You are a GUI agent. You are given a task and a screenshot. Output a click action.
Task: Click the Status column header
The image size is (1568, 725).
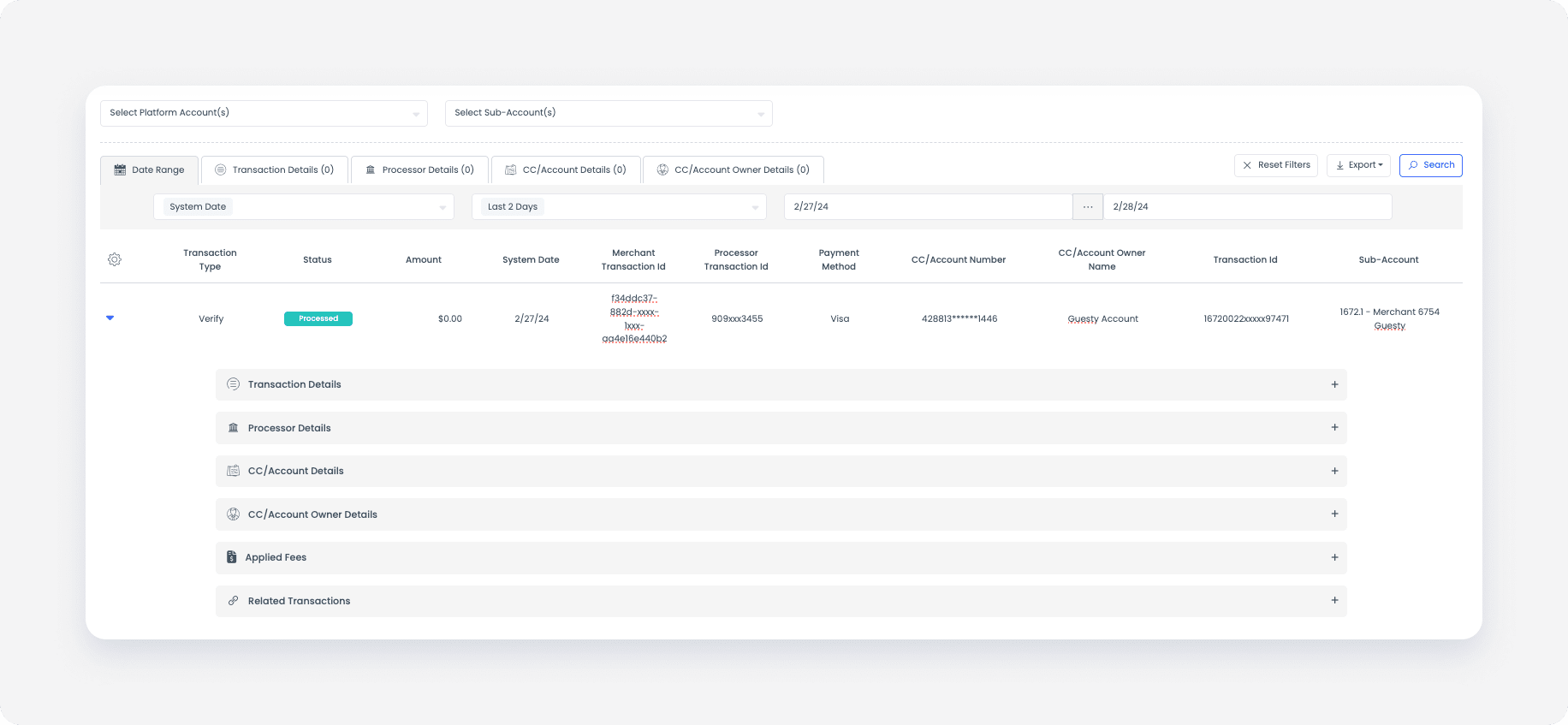tap(318, 259)
